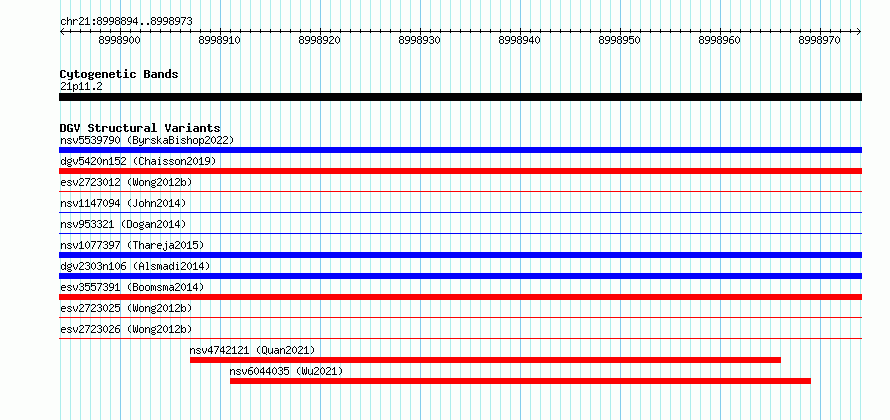Click the blue dgv2303n106 variant bar

(x=460, y=276)
